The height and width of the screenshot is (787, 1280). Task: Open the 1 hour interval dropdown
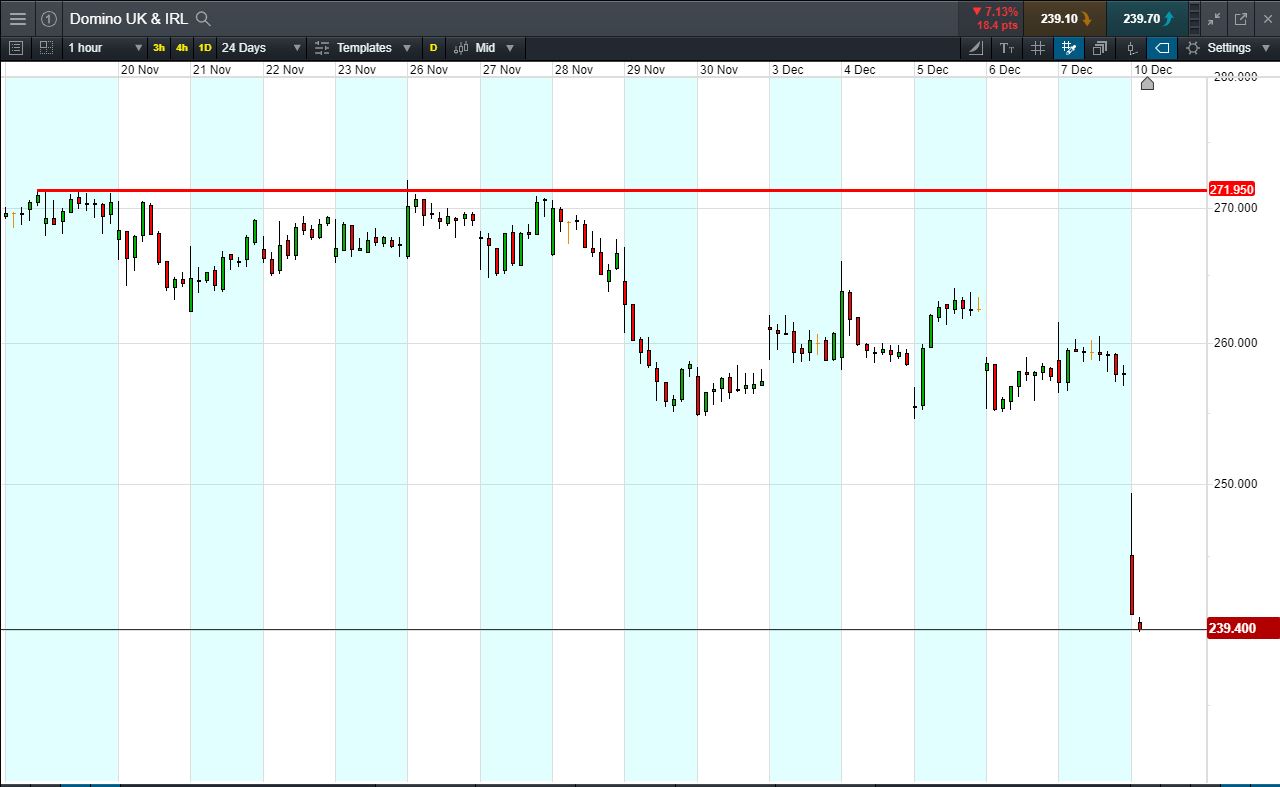point(105,48)
